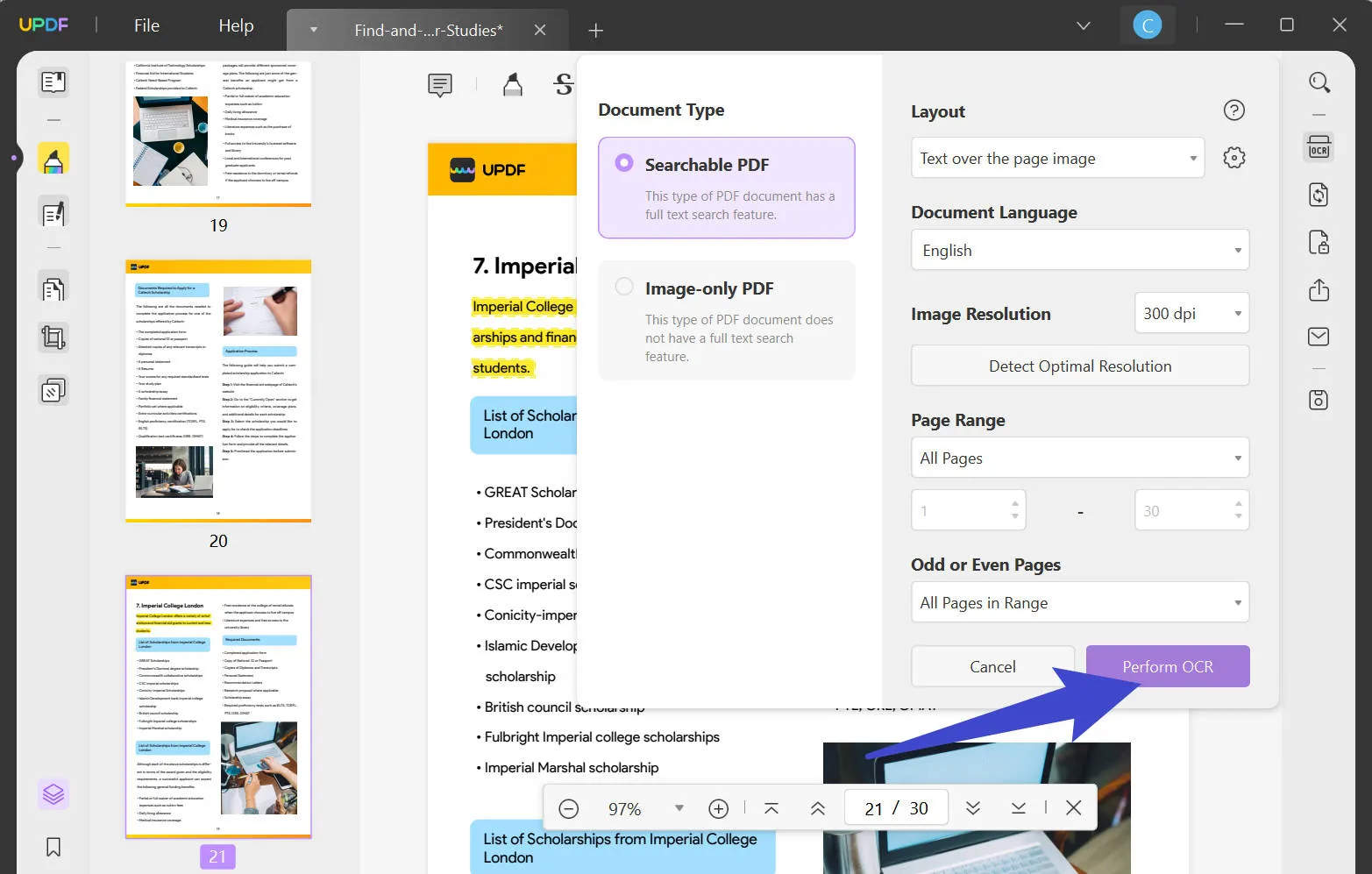This screenshot has height=874, width=1372.
Task: Open the search magnifier in right sidebar
Action: pos(1319,82)
